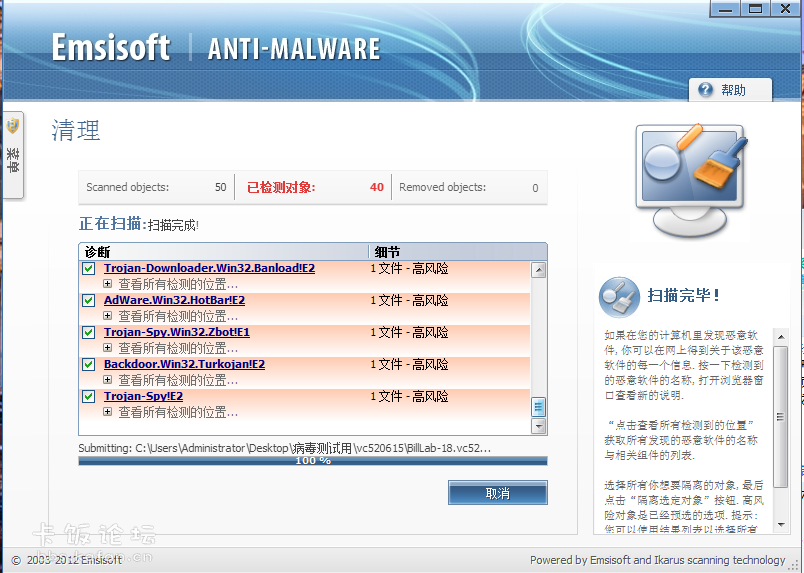Open the Backdoor.Win32.Turkojan!E2 link

185,364
